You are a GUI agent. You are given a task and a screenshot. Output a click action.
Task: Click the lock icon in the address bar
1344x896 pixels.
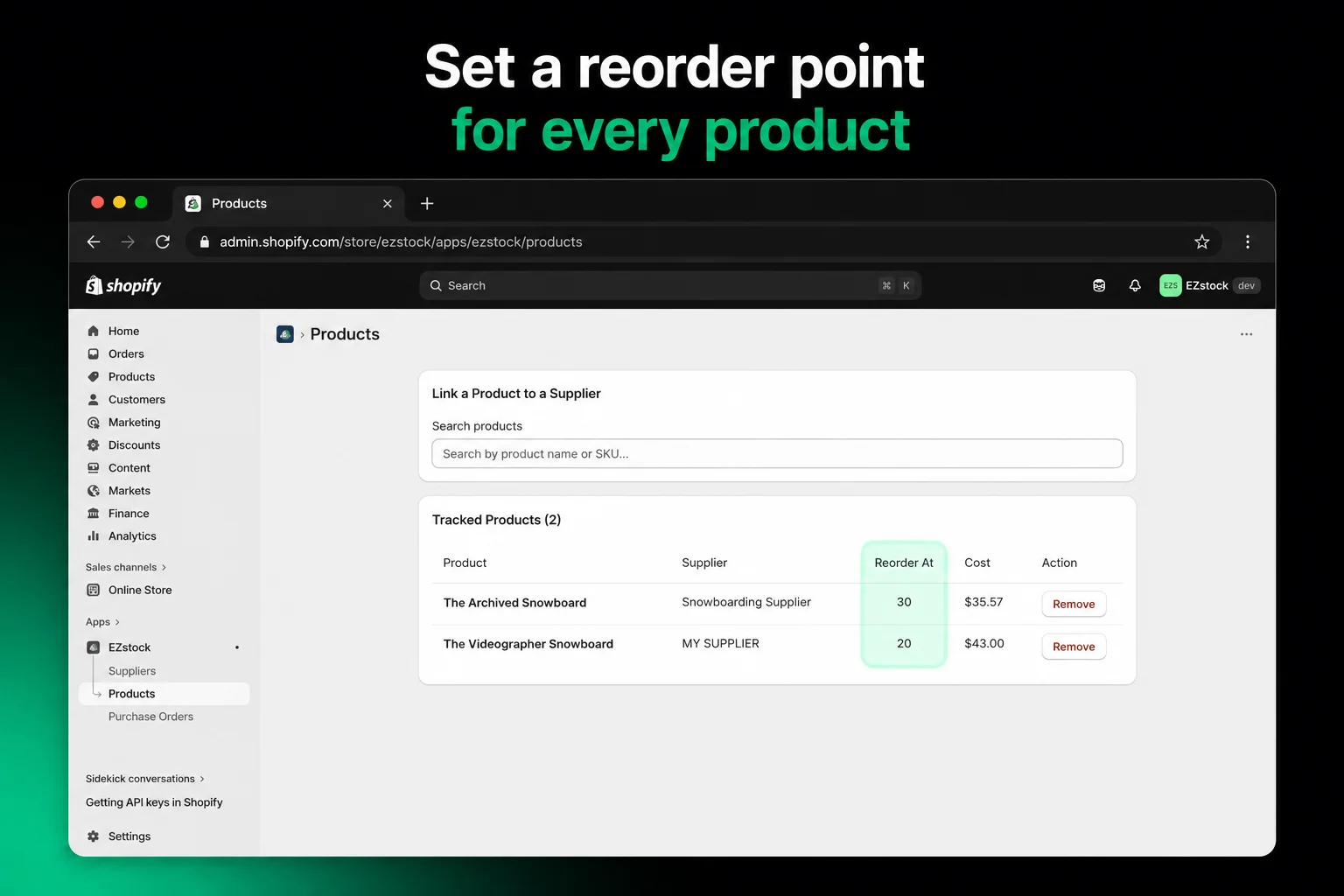[204, 241]
